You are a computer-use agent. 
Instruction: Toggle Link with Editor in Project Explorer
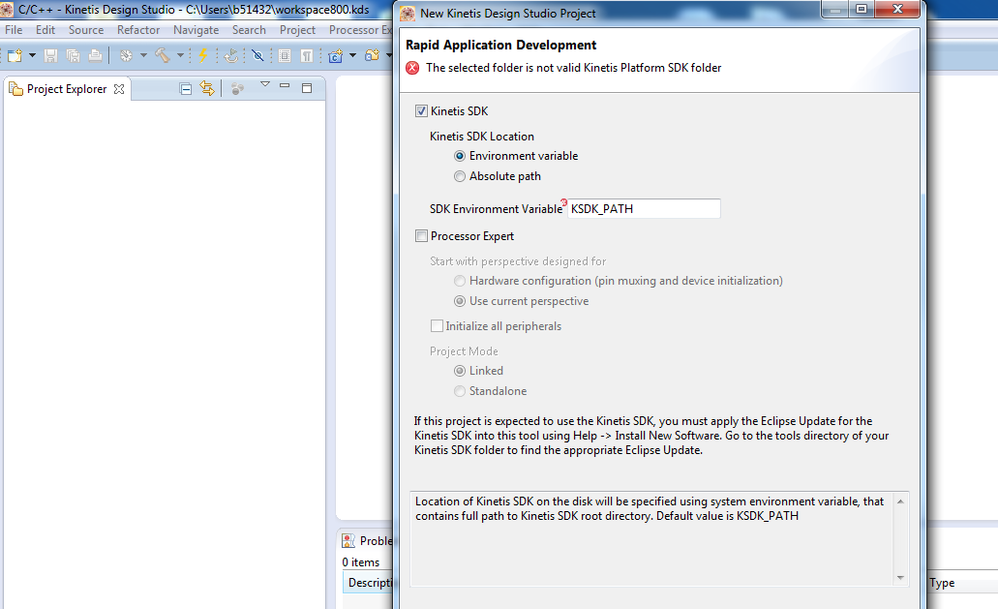point(207,88)
